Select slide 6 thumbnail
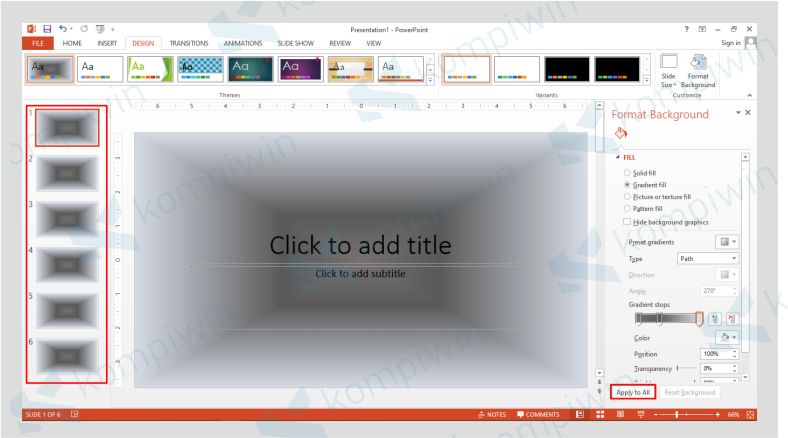 tap(67, 357)
